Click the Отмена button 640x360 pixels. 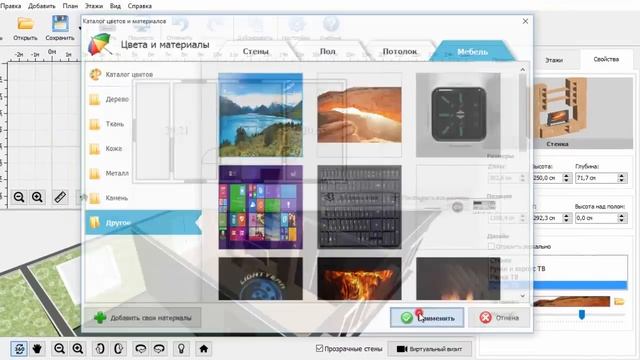pos(499,318)
